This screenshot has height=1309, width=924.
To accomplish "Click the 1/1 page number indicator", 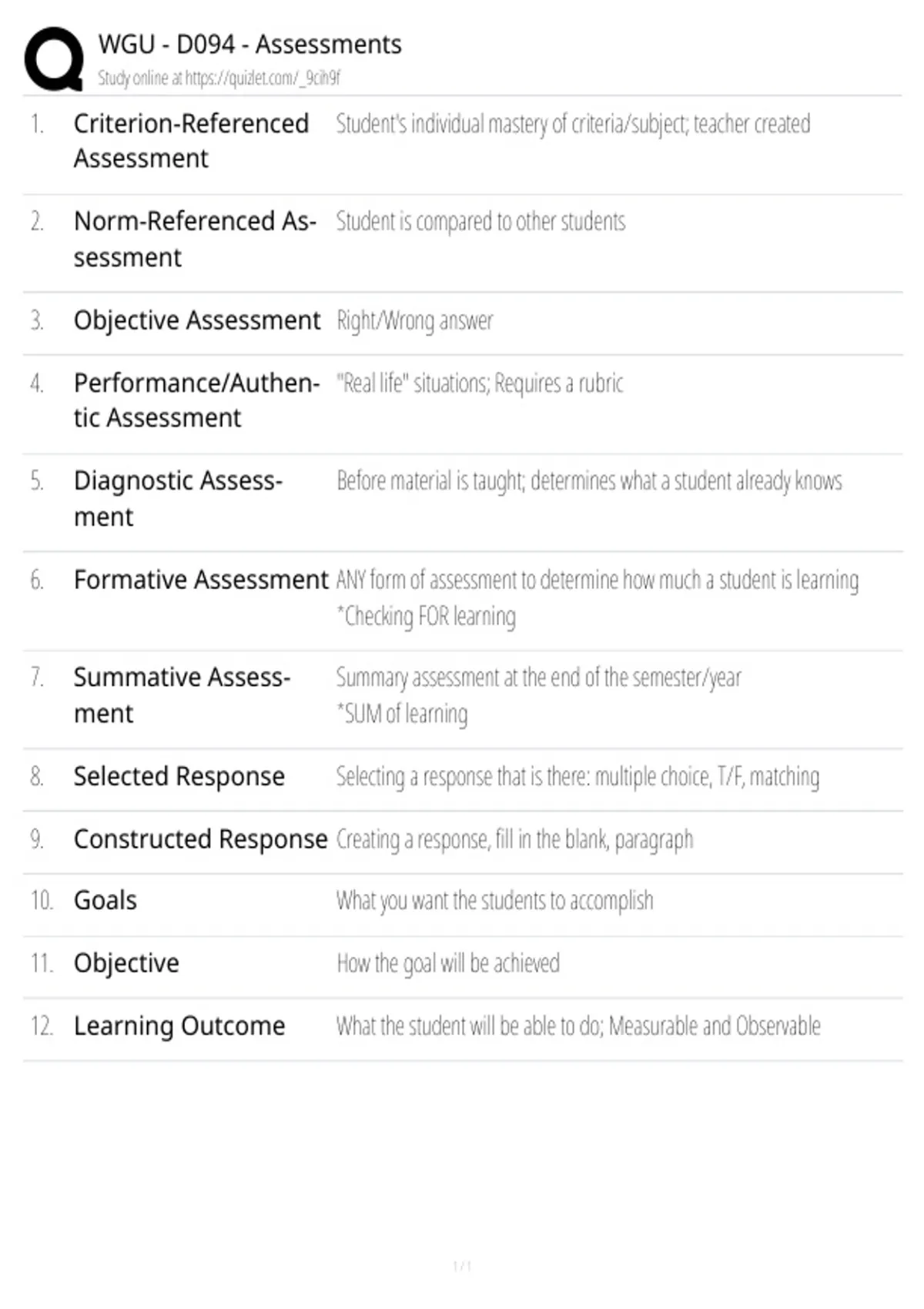I will point(462,1266).
